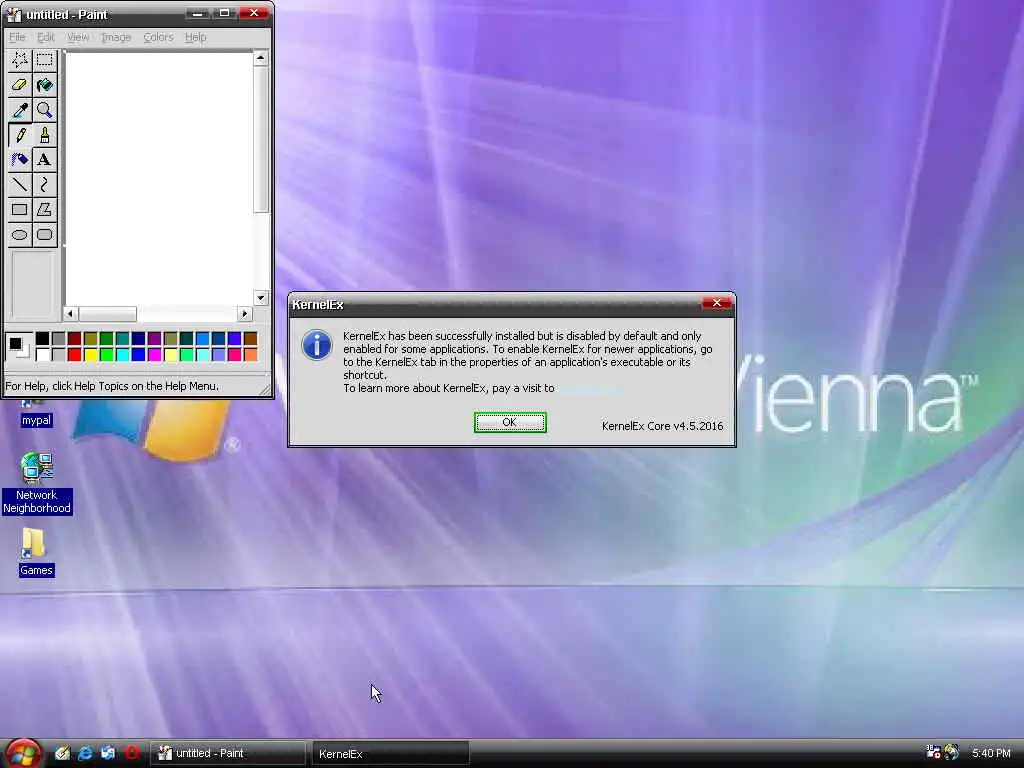
Task: Select the rectangular Select tool in Paint
Action: pyautogui.click(x=44, y=60)
